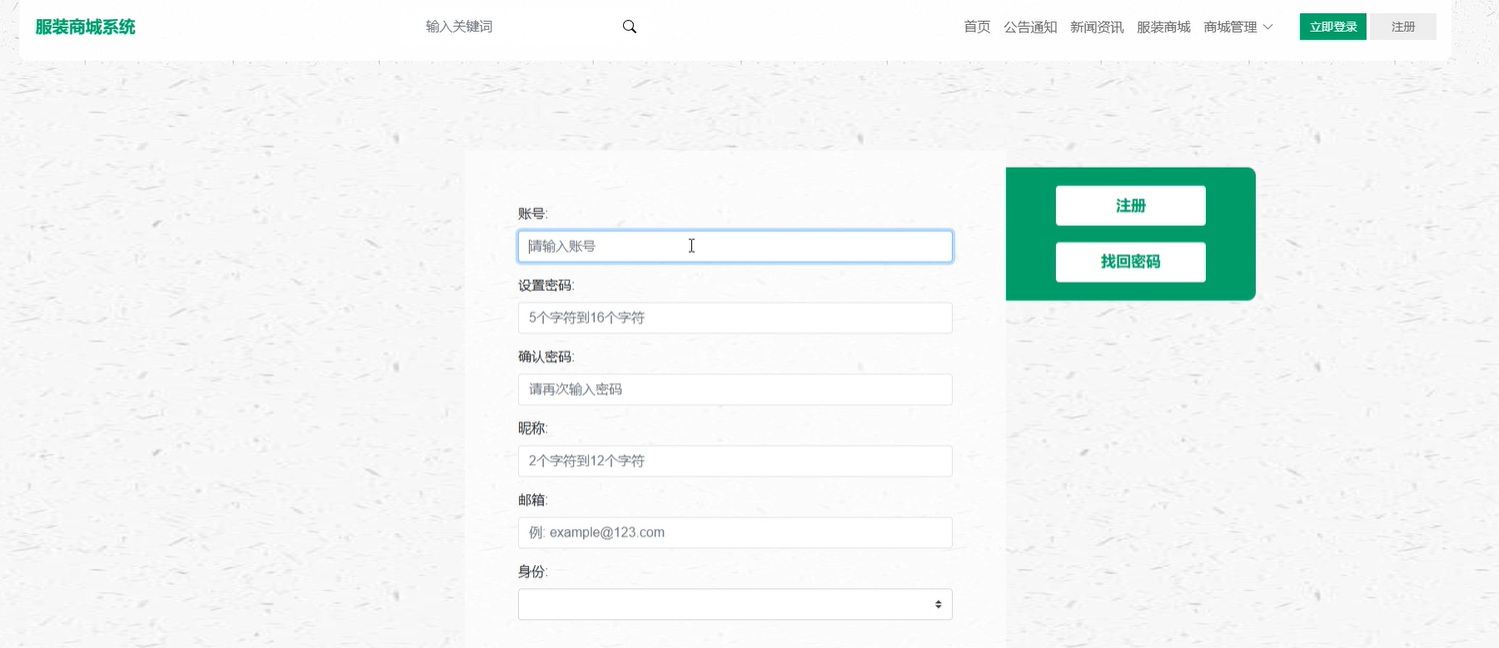Image resolution: width=1499 pixels, height=648 pixels.
Task: Click the 确认密码: label text
Action: (x=546, y=356)
